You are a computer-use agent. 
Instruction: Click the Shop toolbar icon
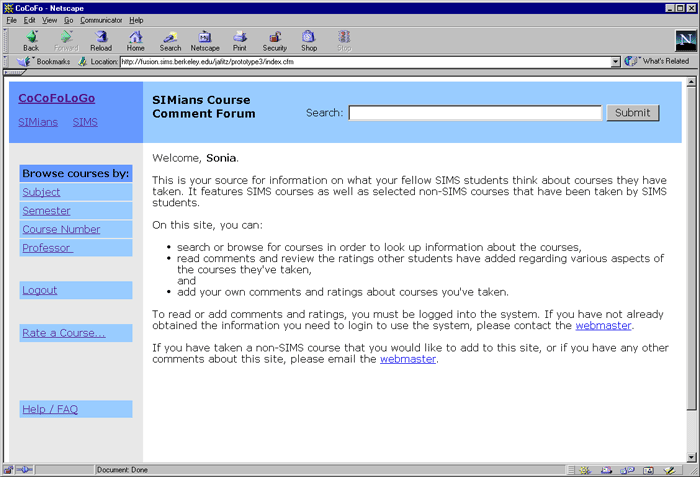[x=309, y=41]
